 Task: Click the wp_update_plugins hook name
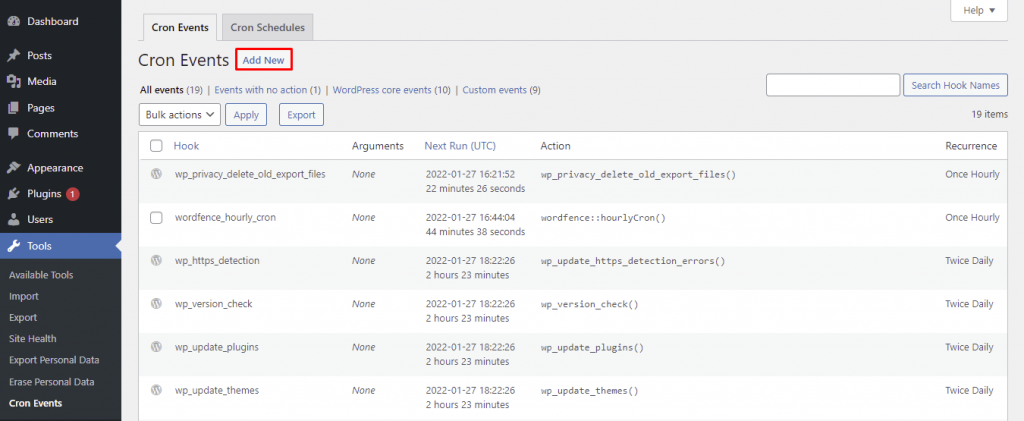point(217,347)
